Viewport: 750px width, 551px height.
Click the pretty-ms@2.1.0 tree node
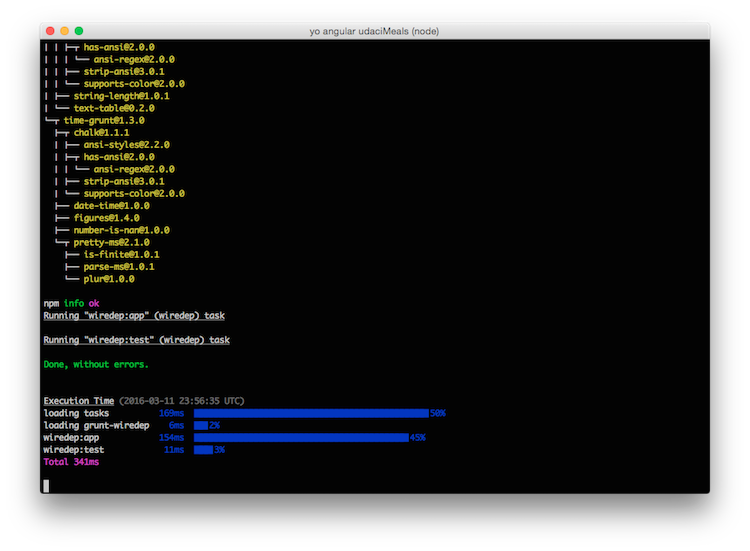[111, 242]
